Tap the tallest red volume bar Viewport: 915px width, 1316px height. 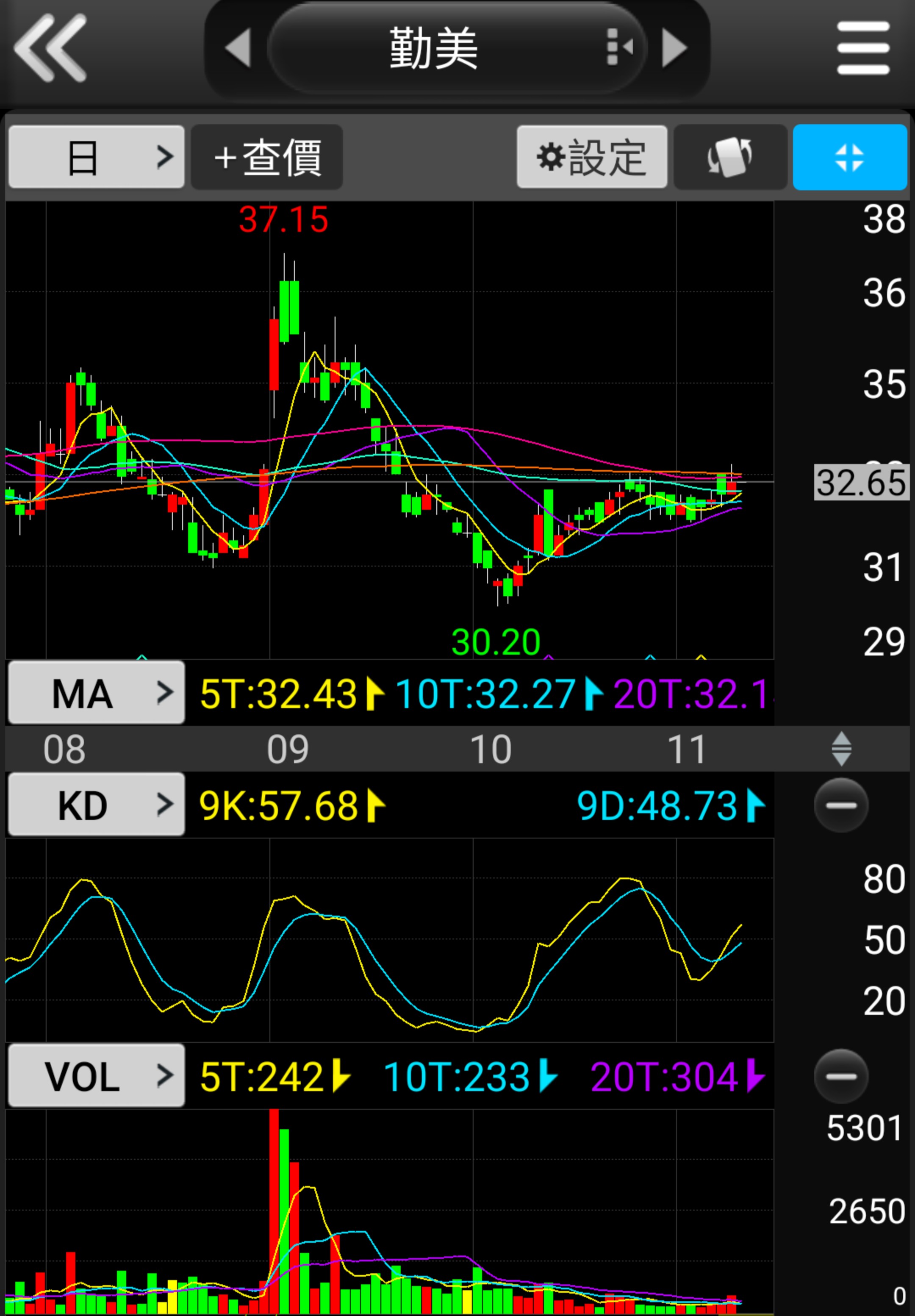[x=274, y=1211]
